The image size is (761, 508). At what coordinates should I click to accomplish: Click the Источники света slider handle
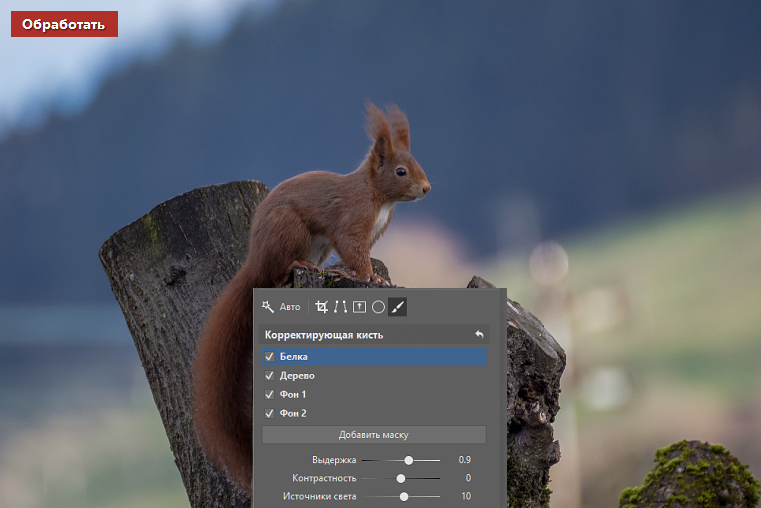point(404,496)
